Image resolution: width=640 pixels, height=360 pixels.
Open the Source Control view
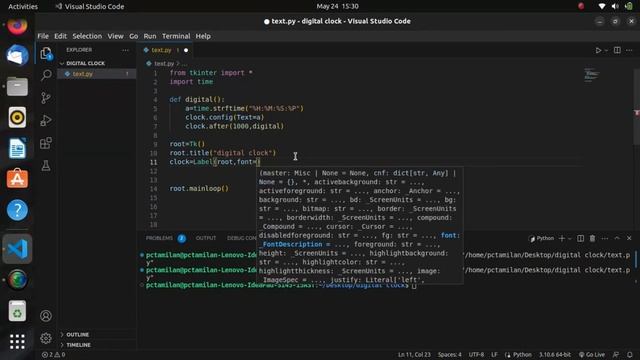[x=46, y=98]
